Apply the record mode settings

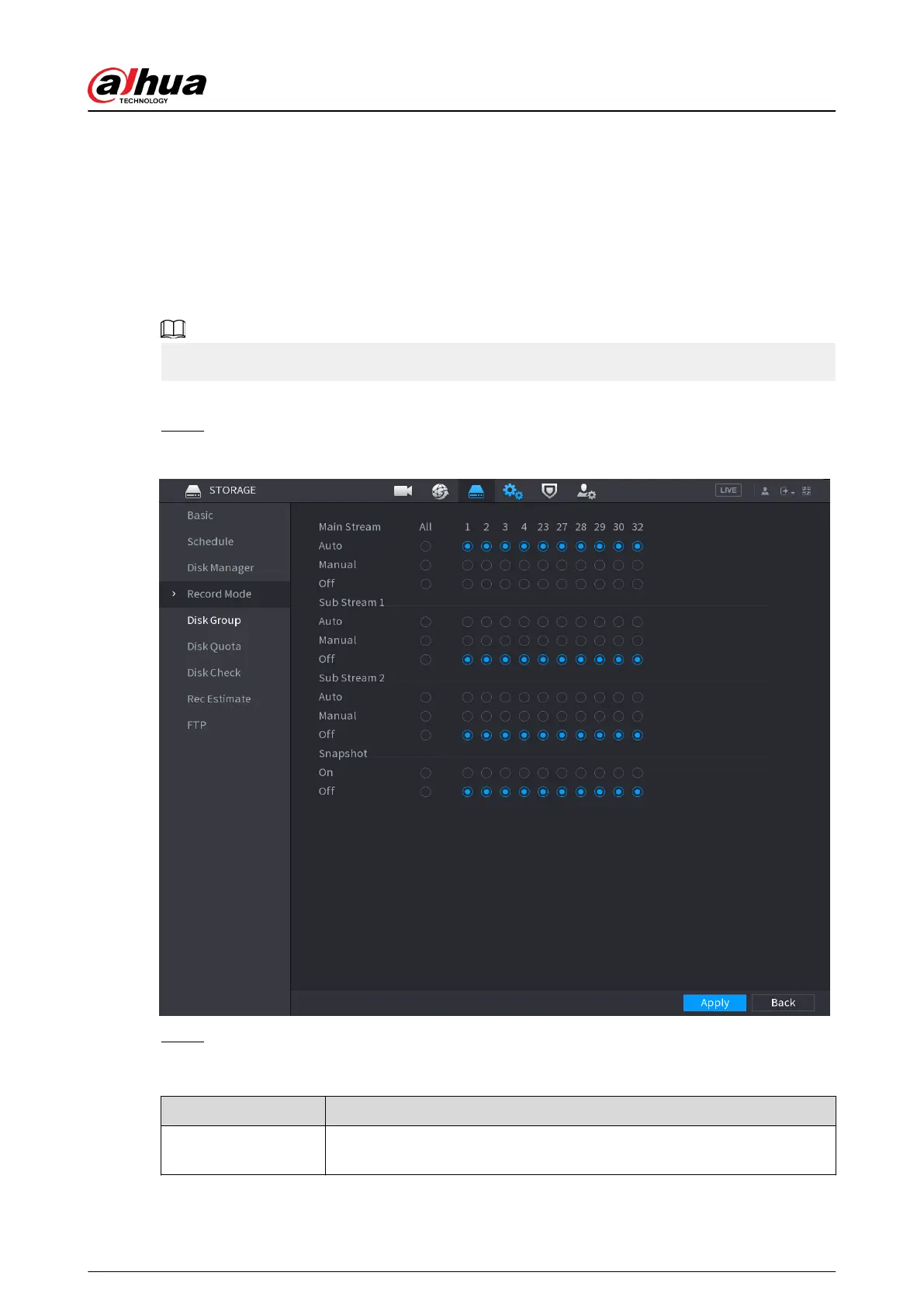(715, 1003)
